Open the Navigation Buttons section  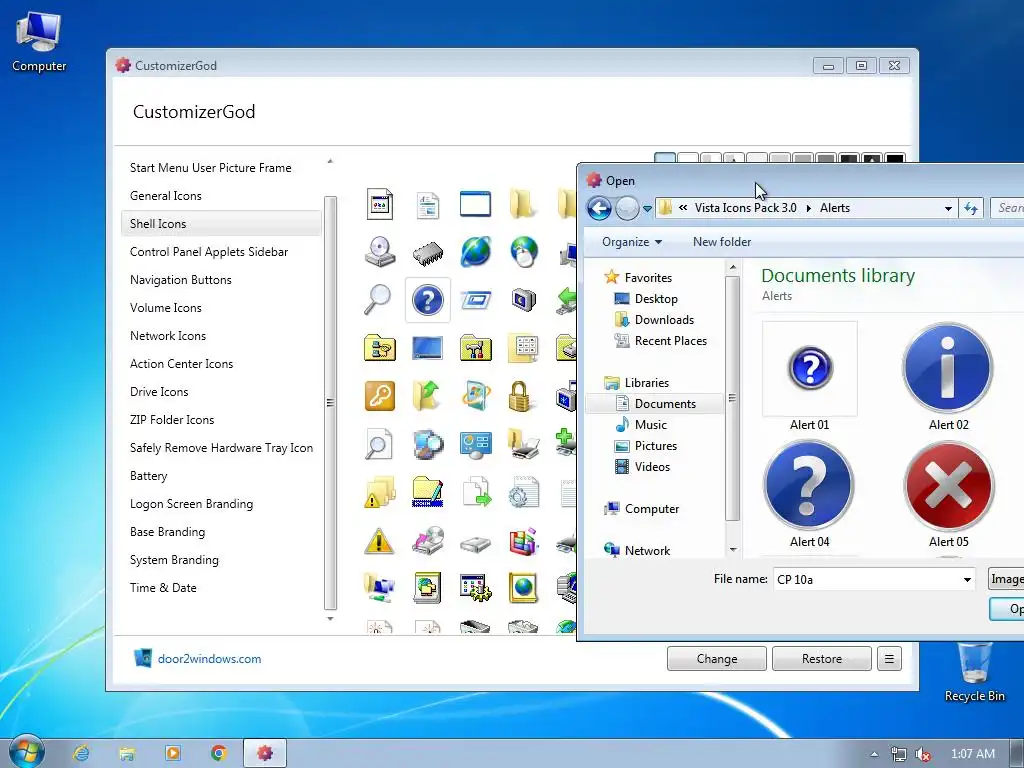(181, 280)
